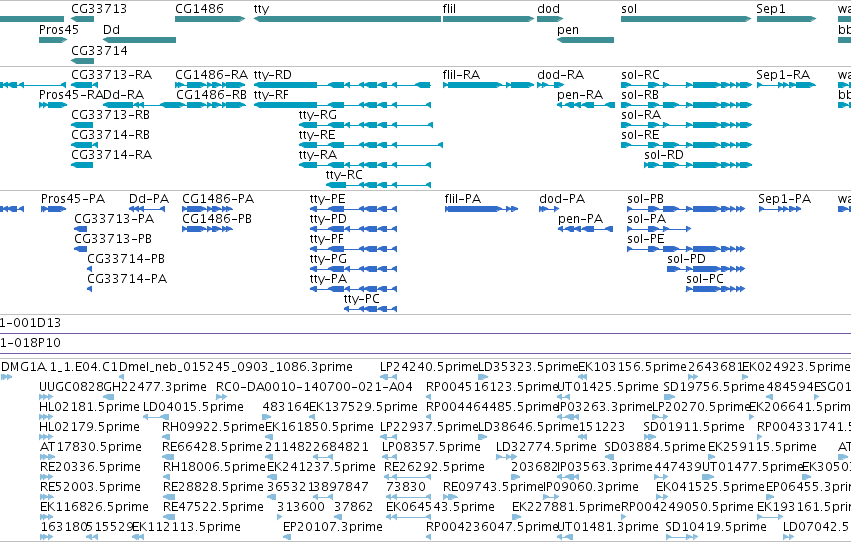Click transcript tty-RF

click(342, 105)
